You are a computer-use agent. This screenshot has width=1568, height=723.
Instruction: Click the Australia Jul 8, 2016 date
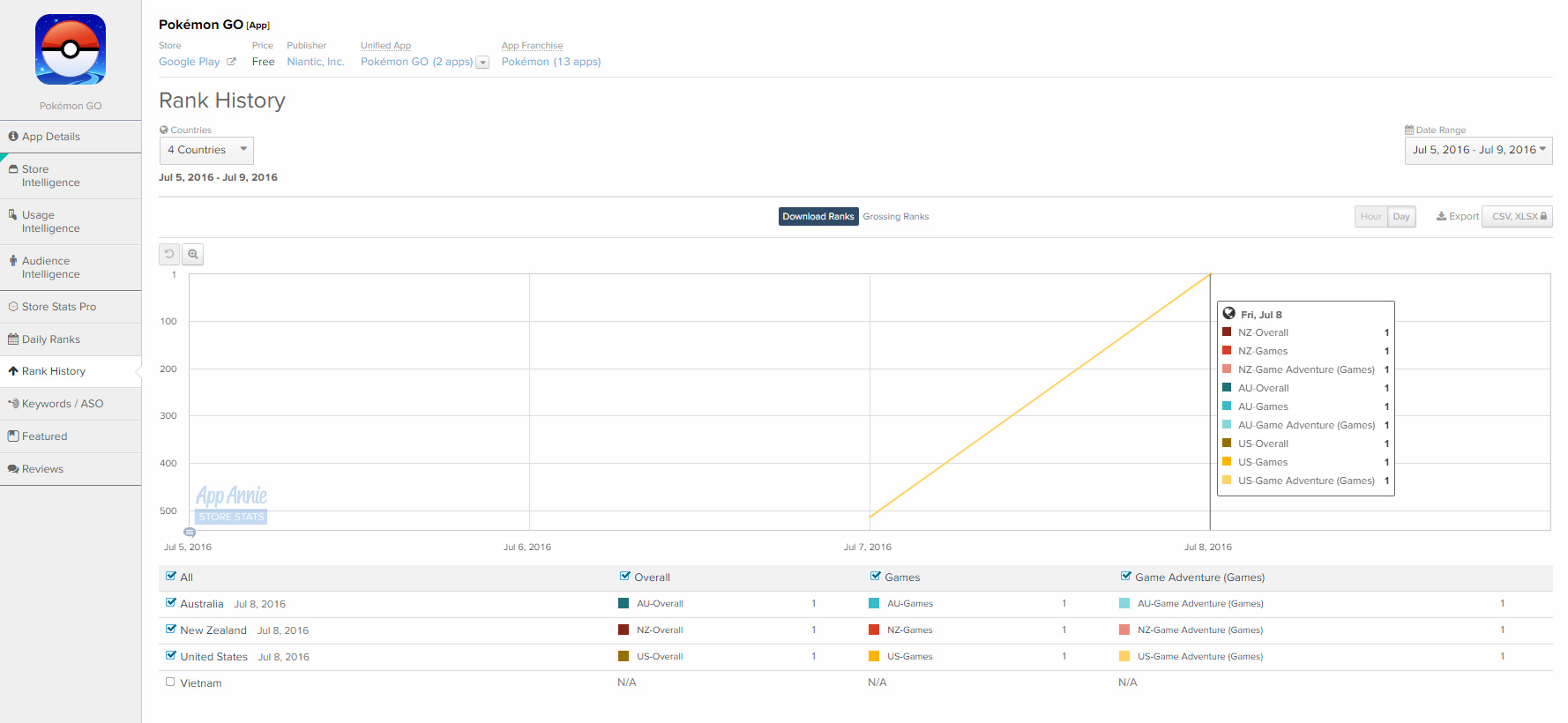(x=260, y=604)
